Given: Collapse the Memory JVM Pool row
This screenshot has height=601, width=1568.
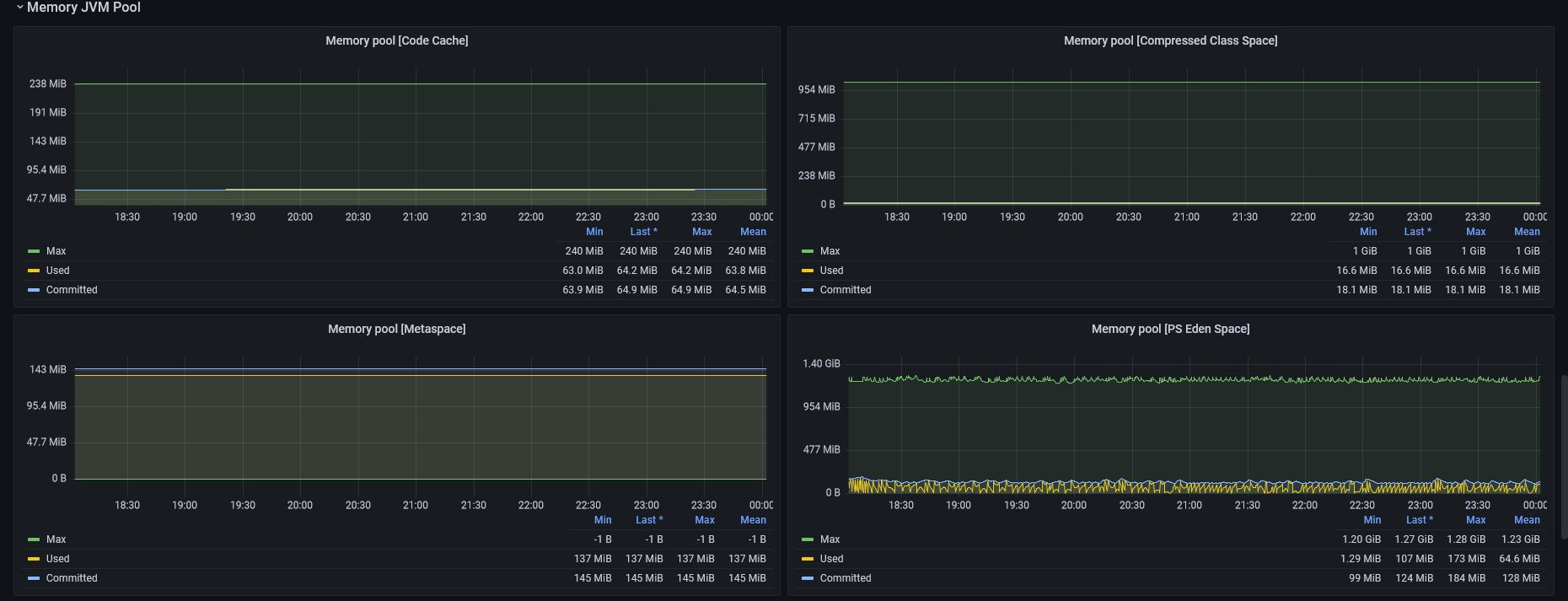Looking at the screenshot, I should pos(78,8).
